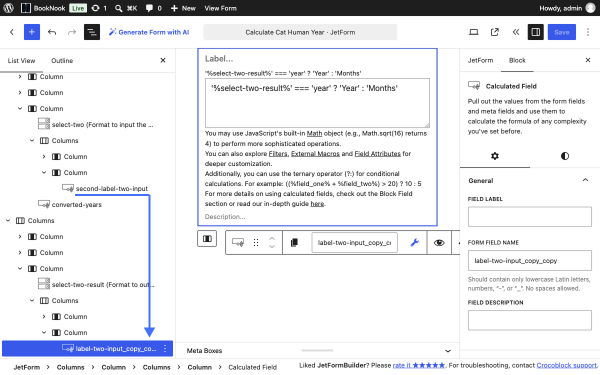Switch to the Block sidebar tab

coord(517,60)
